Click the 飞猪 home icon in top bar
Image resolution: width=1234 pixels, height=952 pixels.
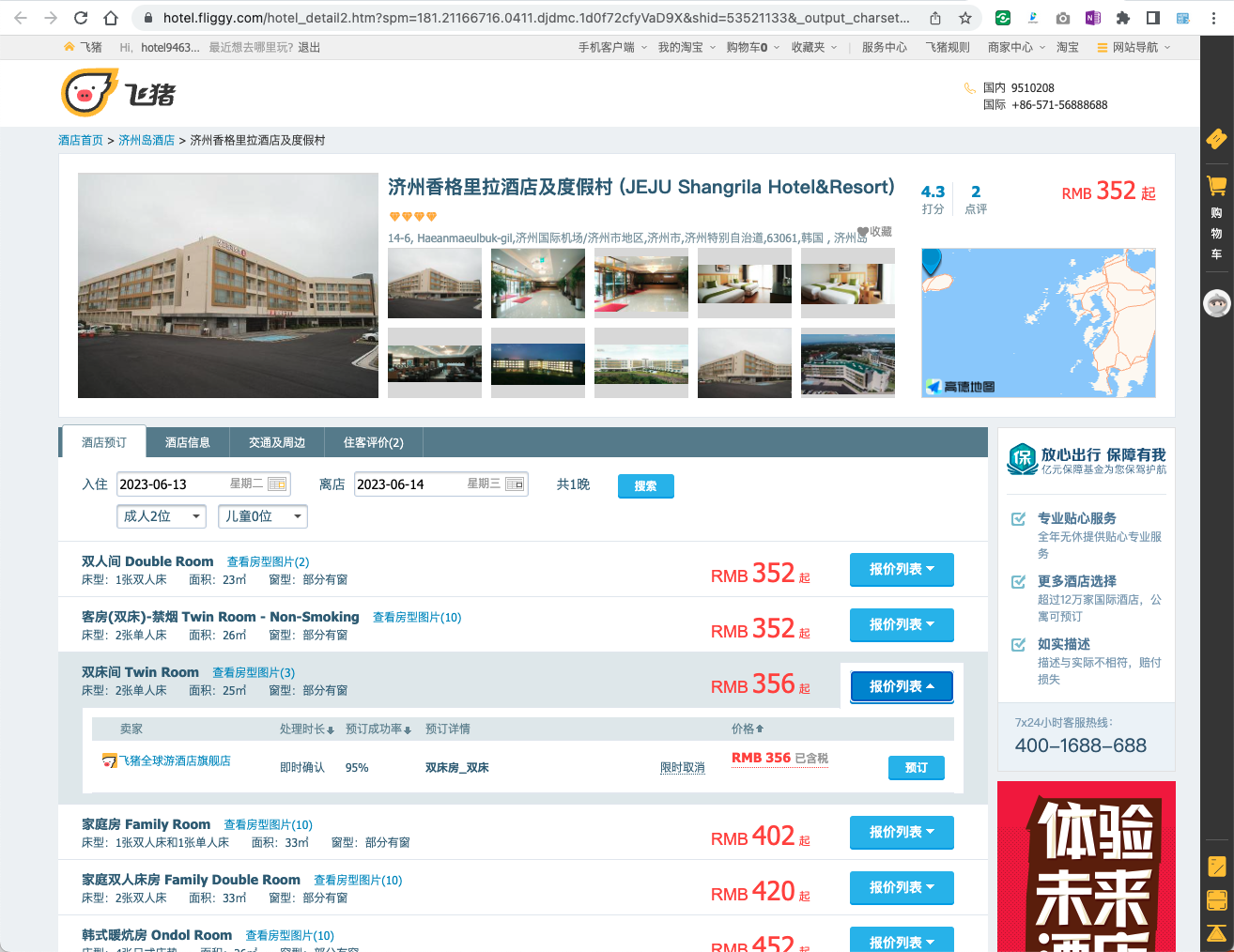[83, 47]
